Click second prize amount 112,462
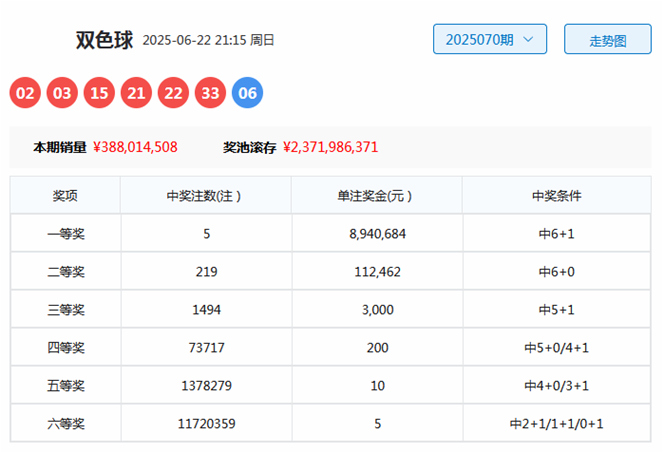 click(x=377, y=272)
